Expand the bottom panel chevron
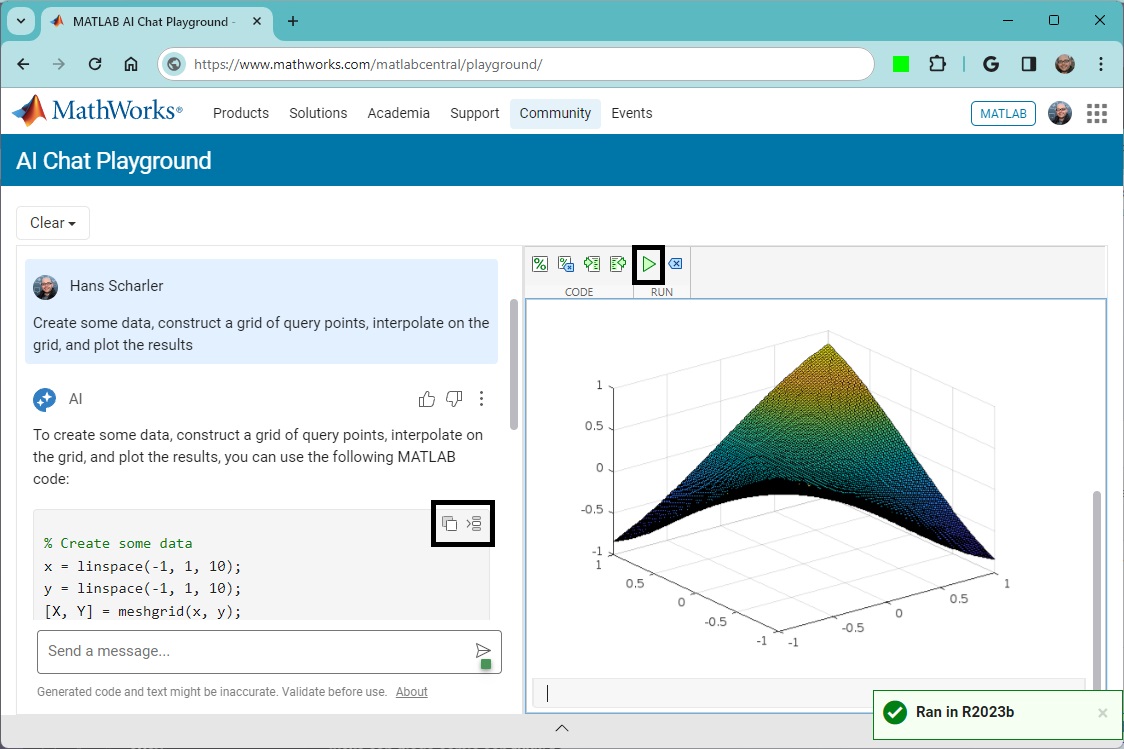The width and height of the screenshot is (1124, 749). (562, 728)
